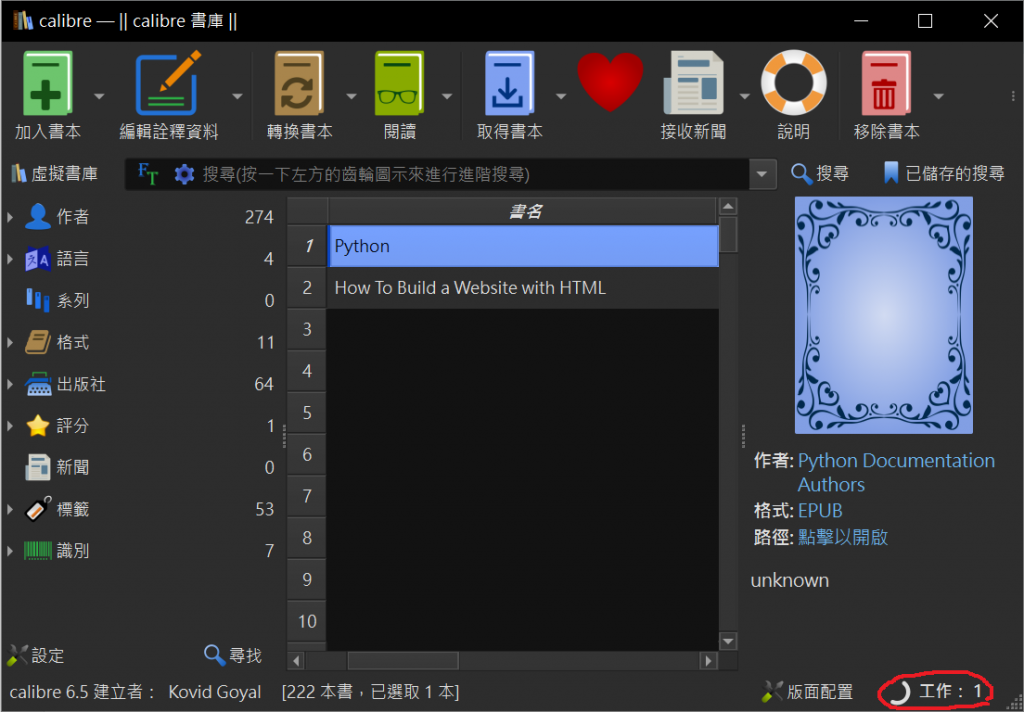Click the vertical scrollbar thumb
The height and width of the screenshot is (712, 1024).
click(728, 235)
